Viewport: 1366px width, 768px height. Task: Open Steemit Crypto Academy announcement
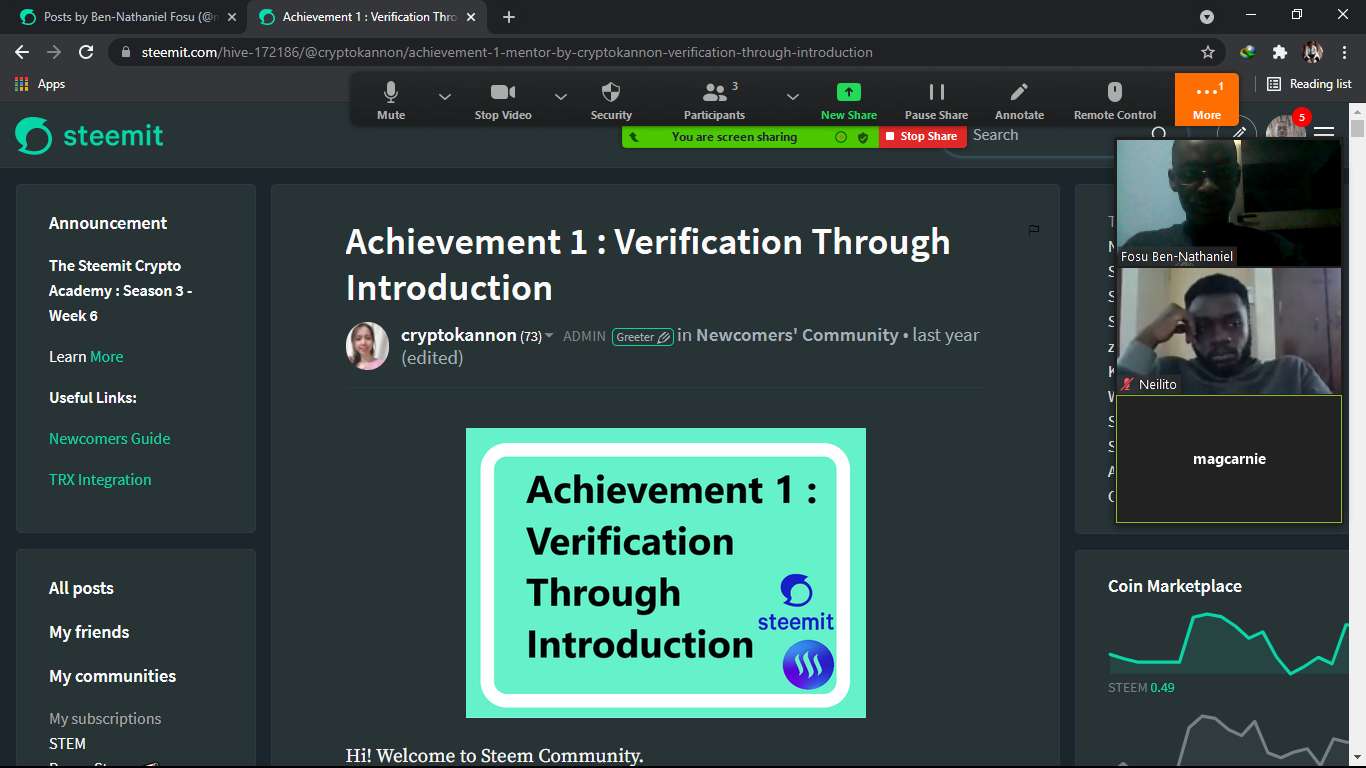point(121,291)
